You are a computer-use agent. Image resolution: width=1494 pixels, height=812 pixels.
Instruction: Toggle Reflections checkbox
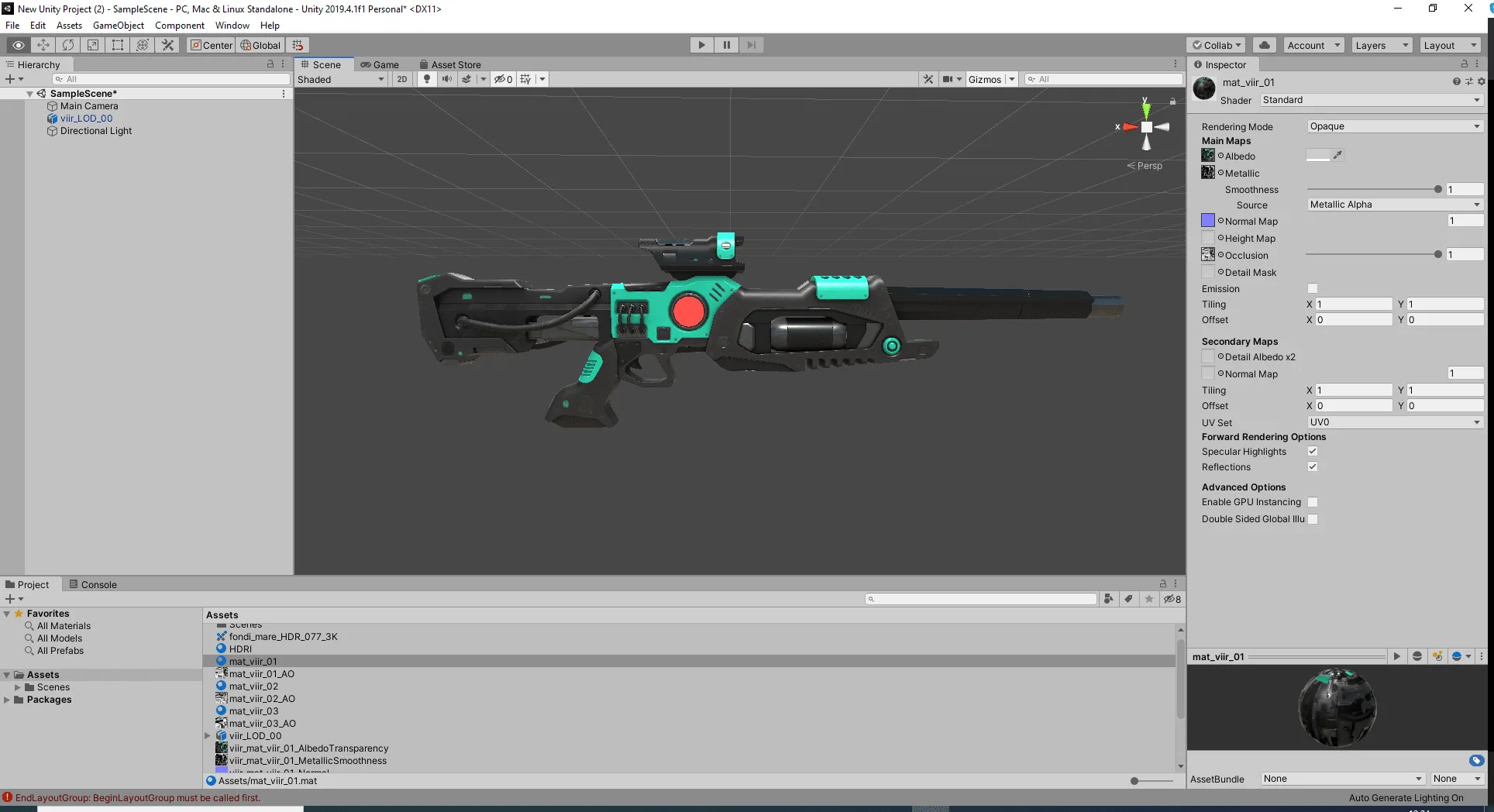(1313, 466)
